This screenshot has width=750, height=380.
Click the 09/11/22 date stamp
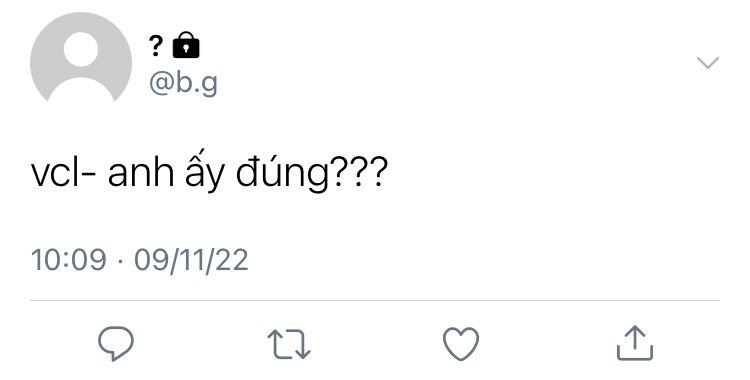(191, 260)
